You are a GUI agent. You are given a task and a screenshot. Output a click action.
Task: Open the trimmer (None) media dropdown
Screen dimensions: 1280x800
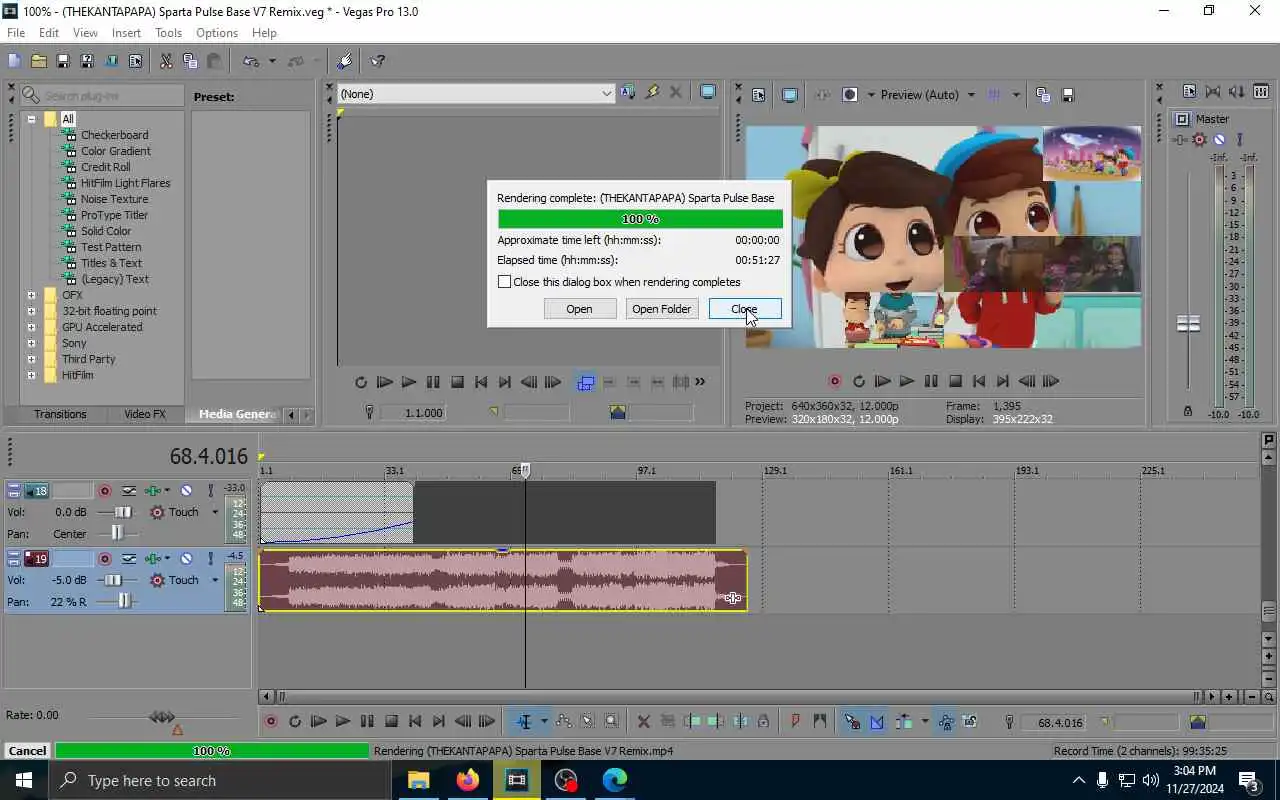point(606,94)
